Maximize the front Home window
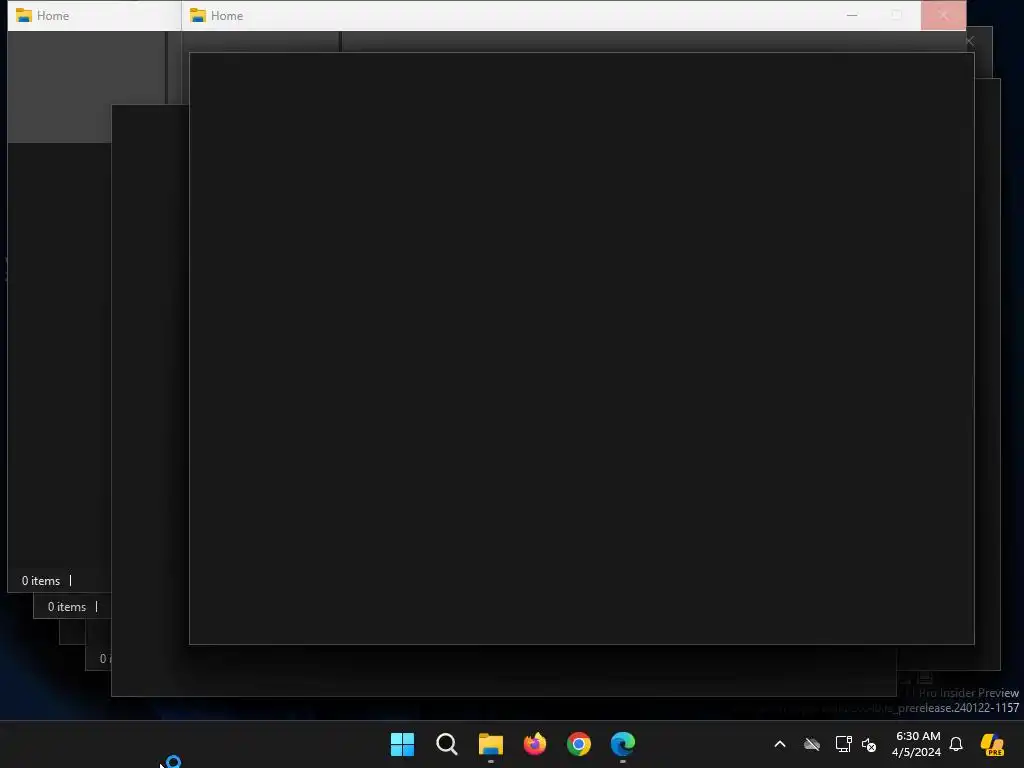Viewport: 1024px width, 768px height. point(897,15)
